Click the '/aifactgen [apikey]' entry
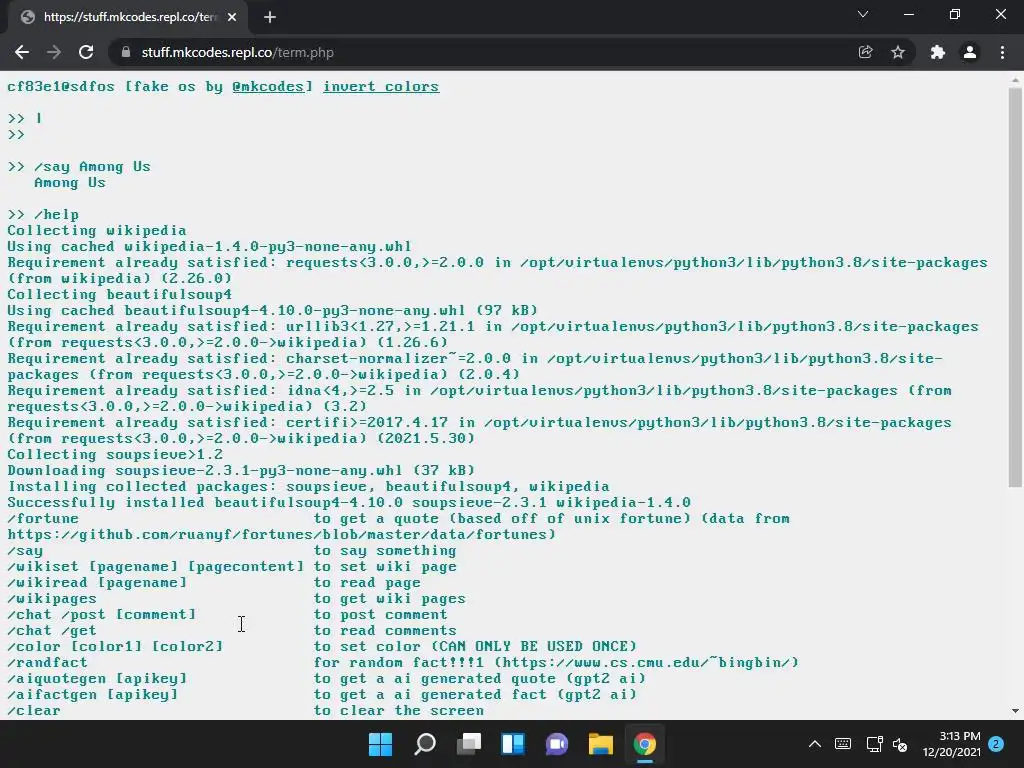 click(92, 694)
